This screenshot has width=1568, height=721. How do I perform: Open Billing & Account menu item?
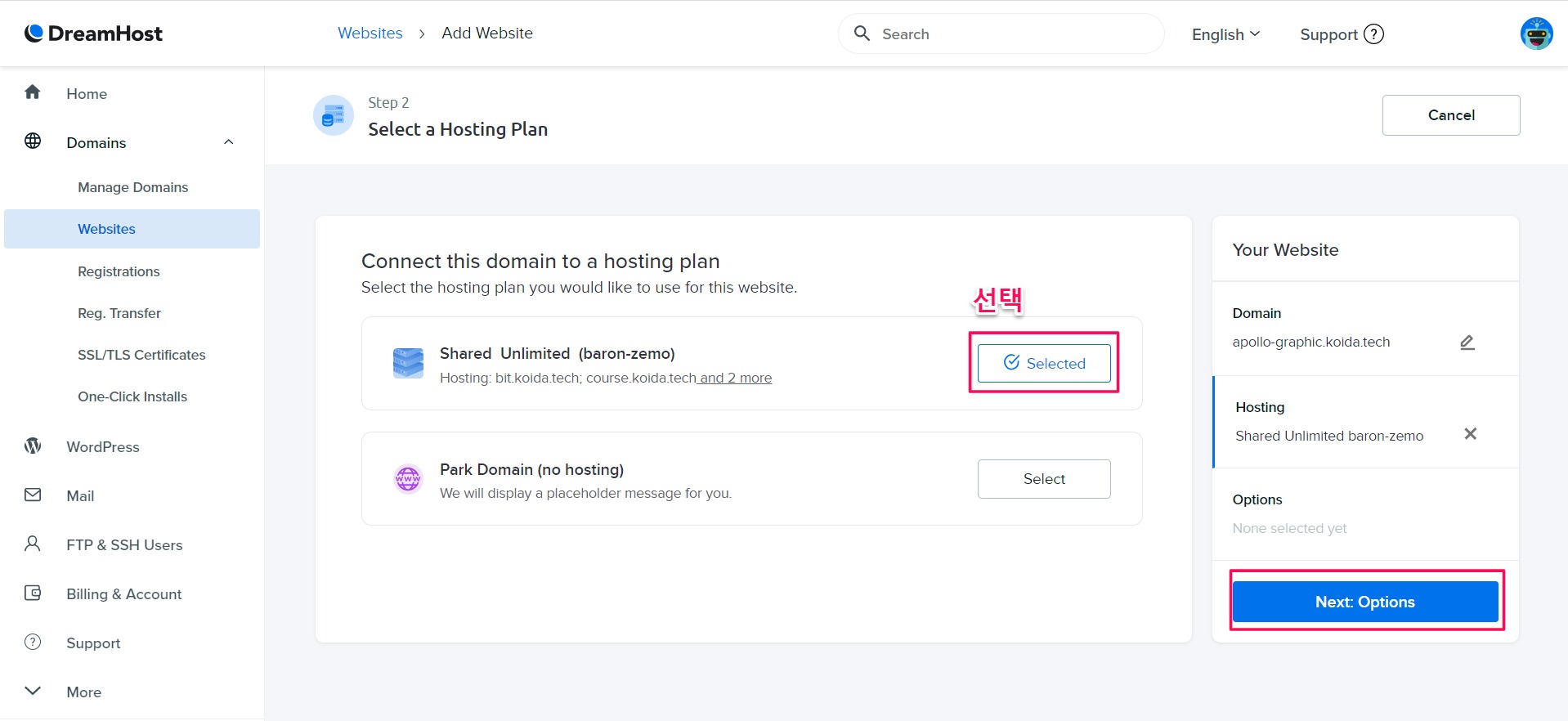coord(124,594)
